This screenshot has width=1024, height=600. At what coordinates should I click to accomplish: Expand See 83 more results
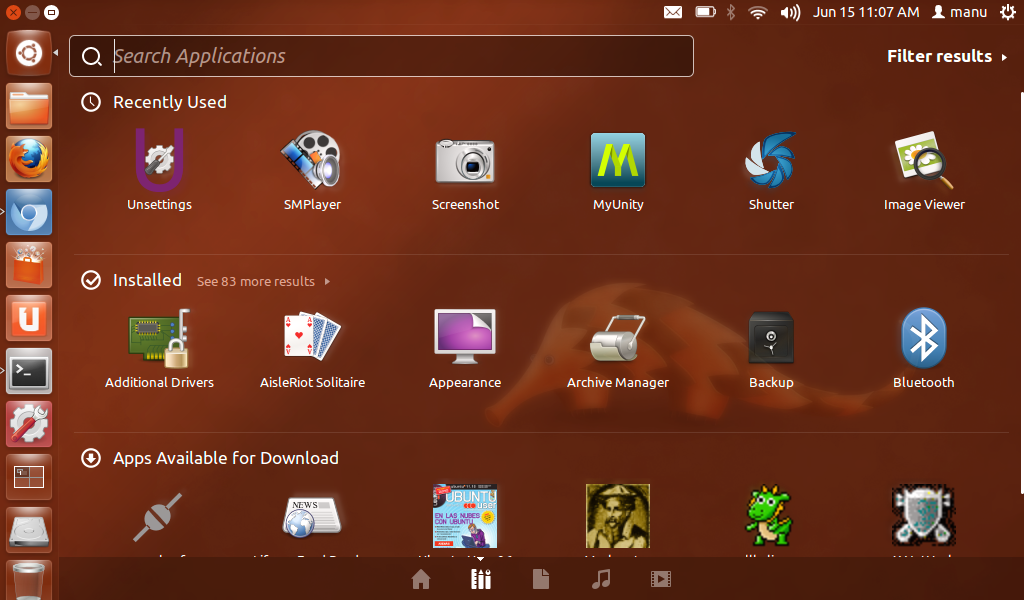263,282
